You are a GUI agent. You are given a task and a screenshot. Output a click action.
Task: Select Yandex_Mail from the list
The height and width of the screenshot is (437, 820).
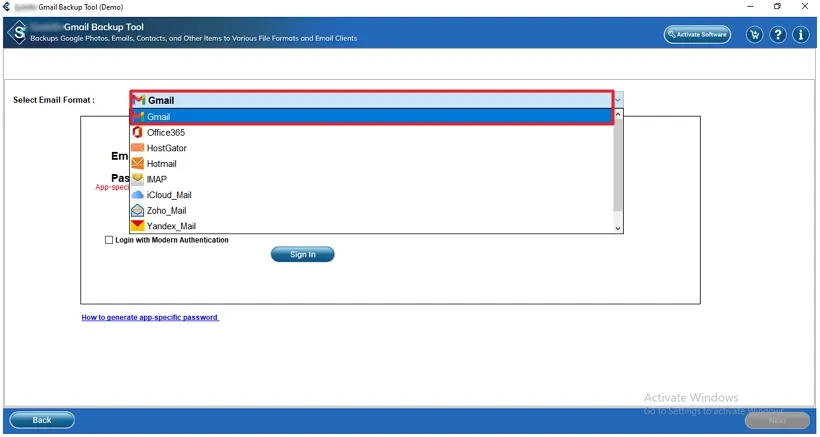(372, 226)
